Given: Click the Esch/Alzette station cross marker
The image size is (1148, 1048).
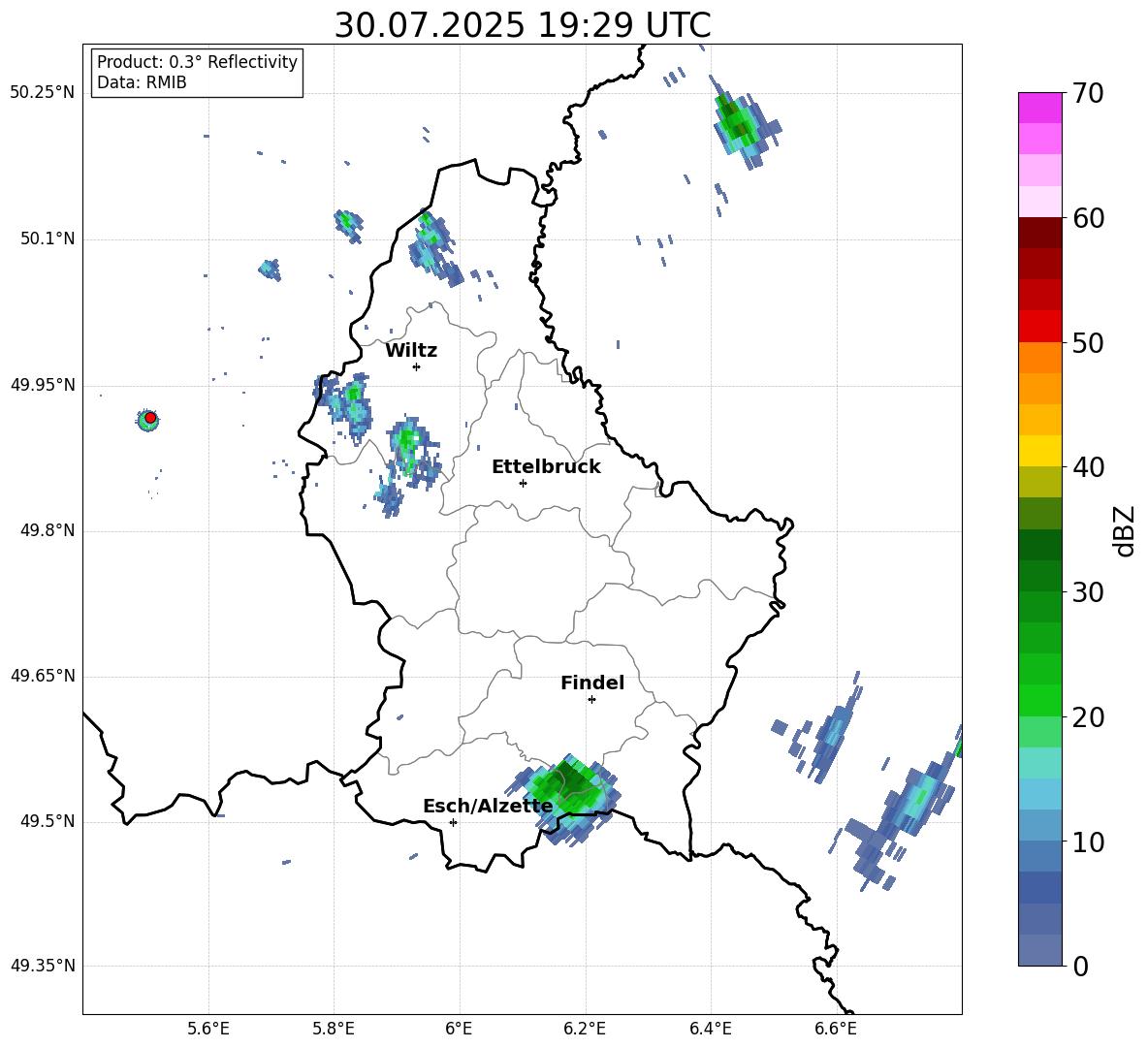Looking at the screenshot, I should (x=453, y=822).
